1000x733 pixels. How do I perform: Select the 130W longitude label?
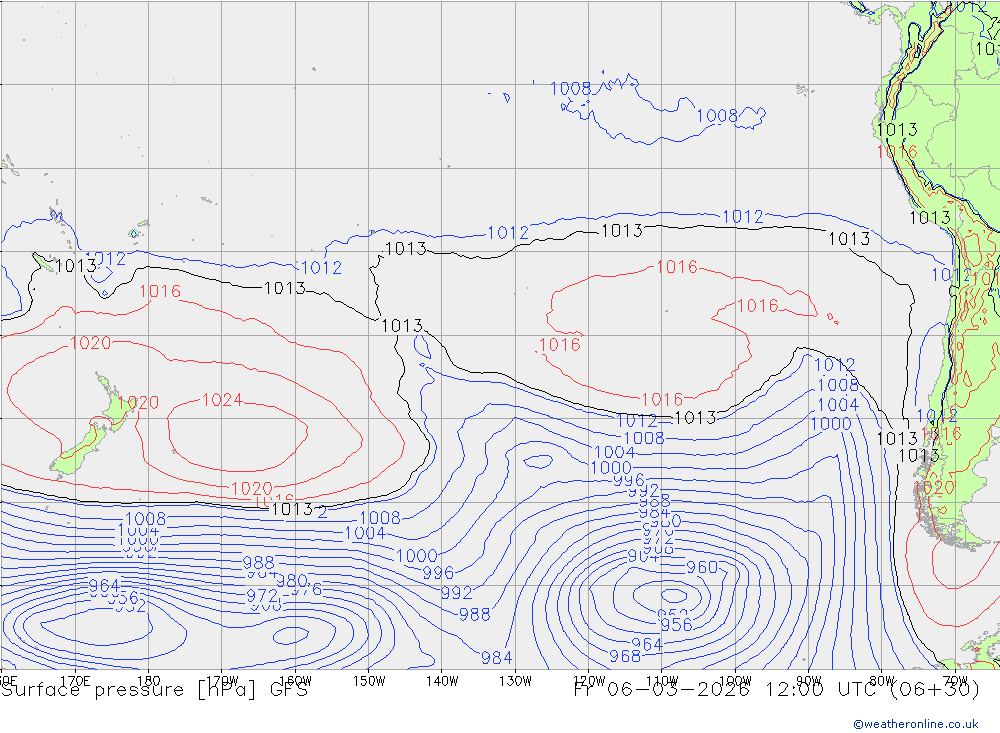(515, 681)
